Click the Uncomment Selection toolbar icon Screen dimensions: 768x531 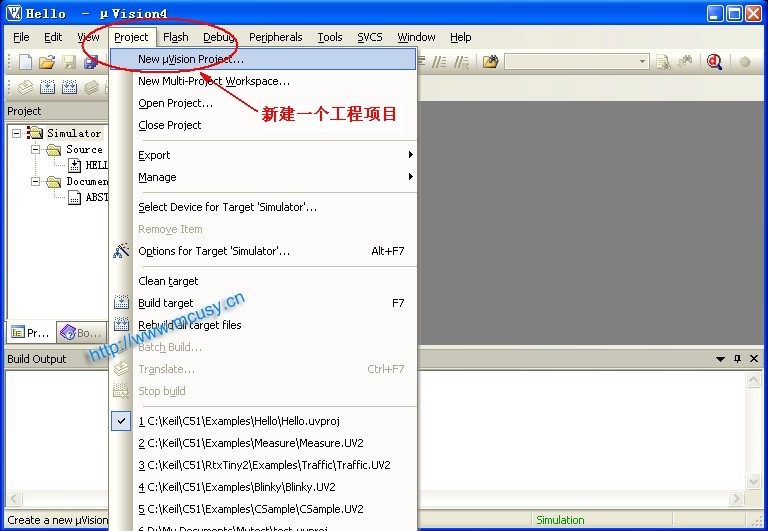(x=461, y=62)
